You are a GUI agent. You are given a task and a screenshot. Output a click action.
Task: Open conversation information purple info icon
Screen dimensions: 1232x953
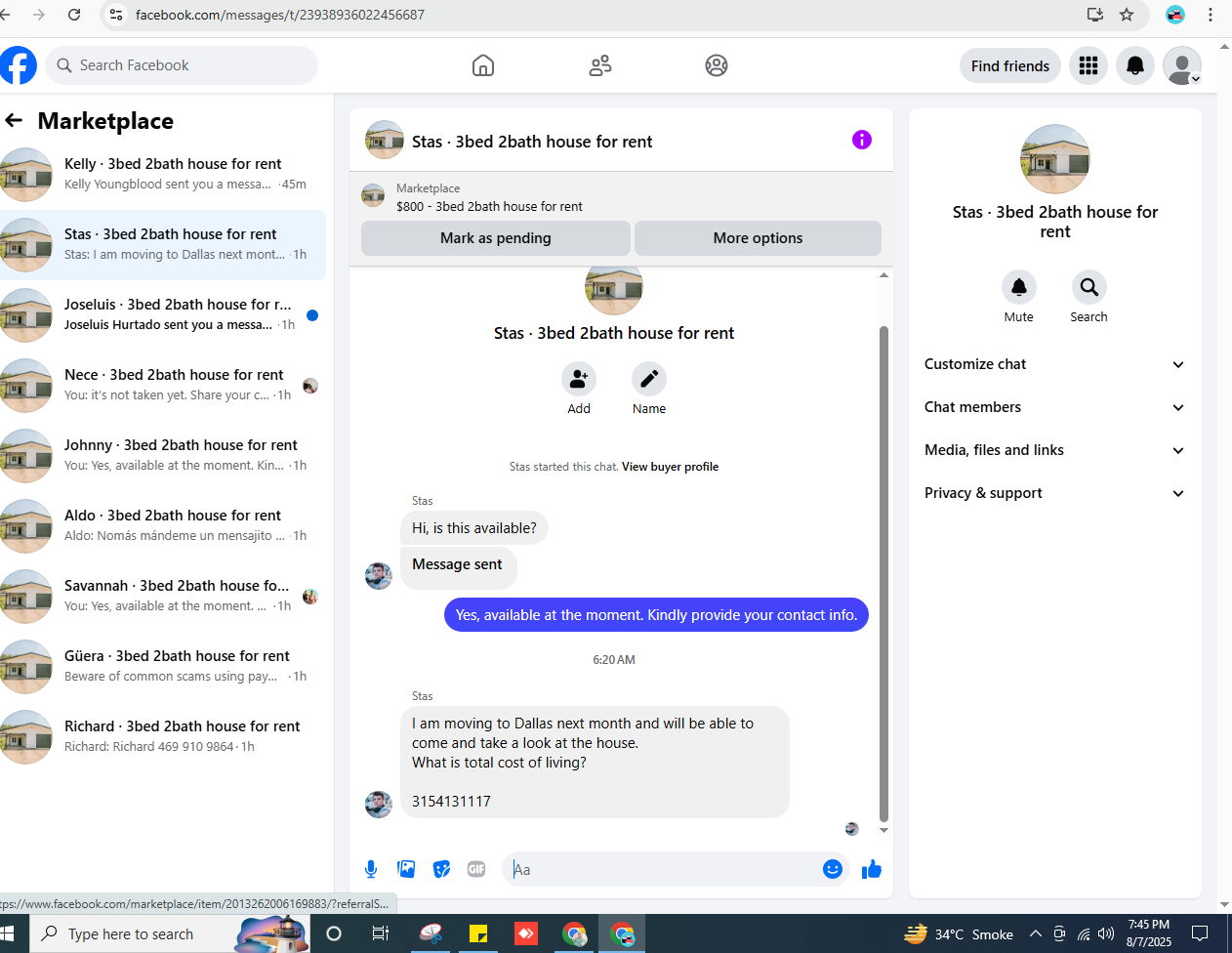[862, 140]
